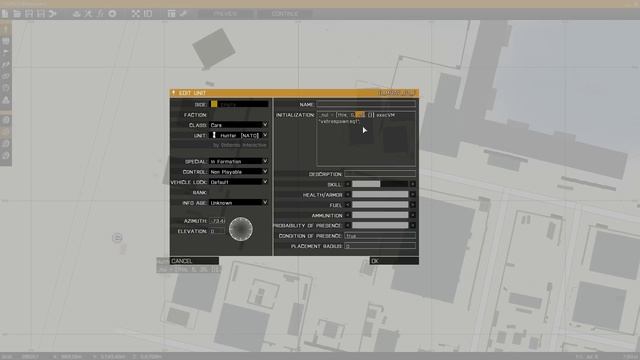Cancel the Edit Unit dialog
The width and height of the screenshot is (640, 360).
(194, 261)
